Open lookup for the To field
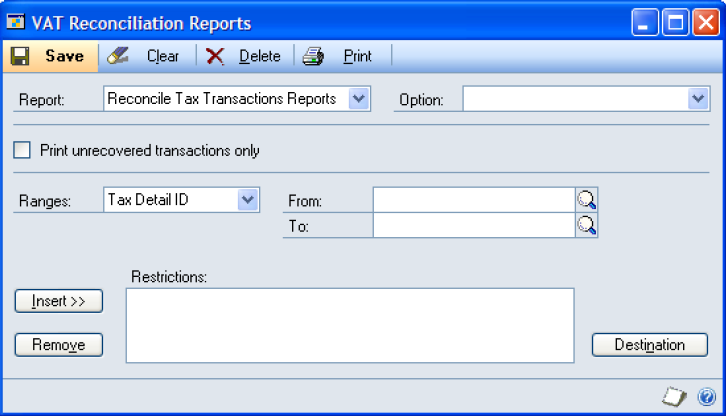This screenshot has height=416, width=726. tap(587, 226)
